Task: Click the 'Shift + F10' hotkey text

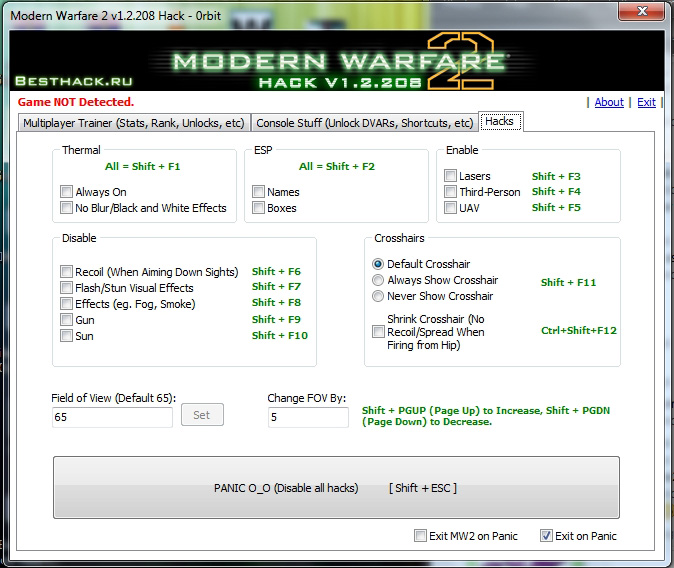Action: [280, 335]
